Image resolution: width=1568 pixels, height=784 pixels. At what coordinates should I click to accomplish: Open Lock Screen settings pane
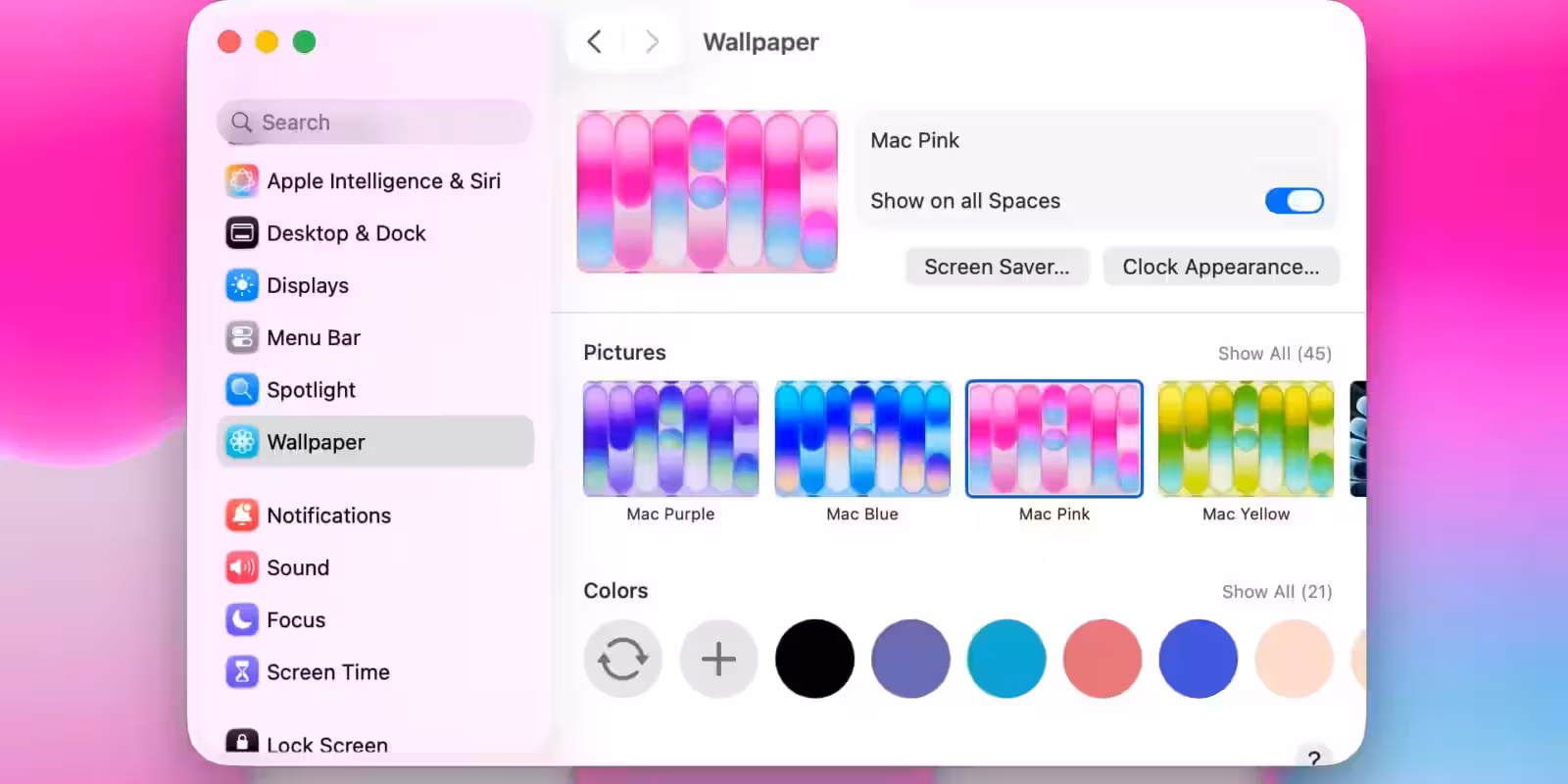tap(326, 745)
